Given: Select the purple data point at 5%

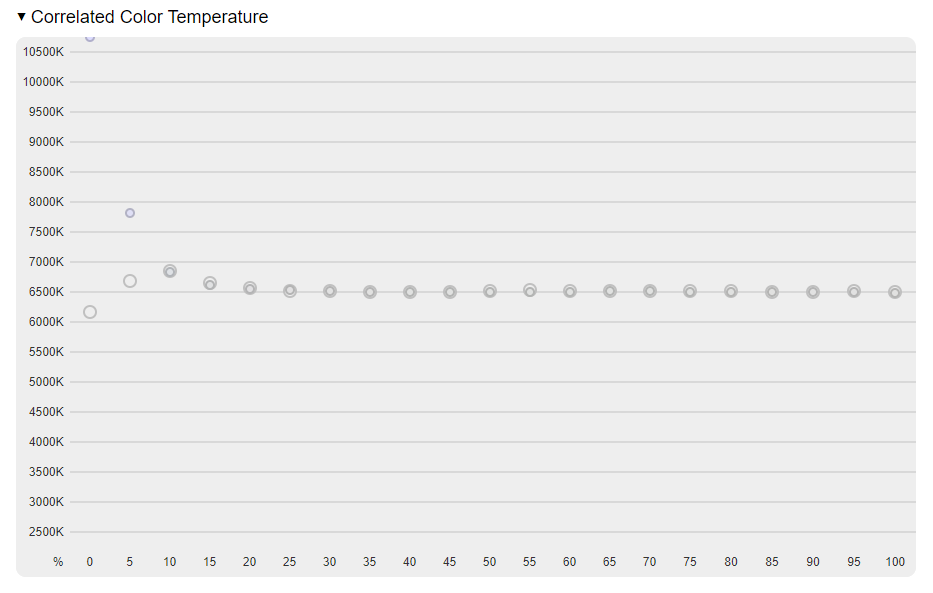Looking at the screenshot, I should point(130,213).
